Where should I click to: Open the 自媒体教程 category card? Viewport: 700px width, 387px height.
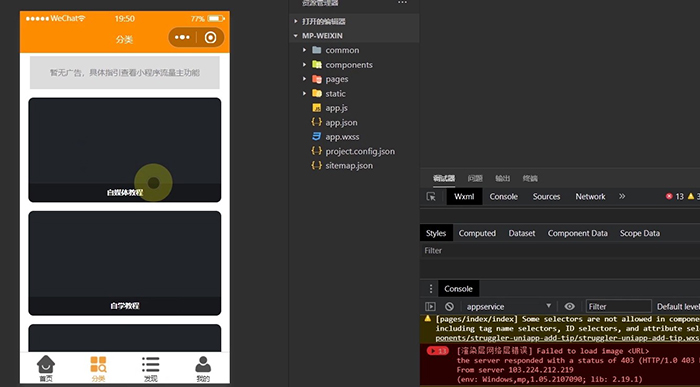(125, 150)
